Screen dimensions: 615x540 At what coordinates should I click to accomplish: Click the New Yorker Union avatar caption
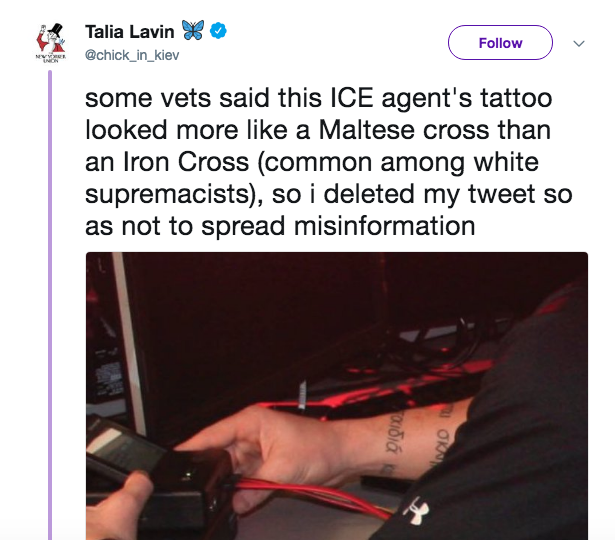click(51, 58)
